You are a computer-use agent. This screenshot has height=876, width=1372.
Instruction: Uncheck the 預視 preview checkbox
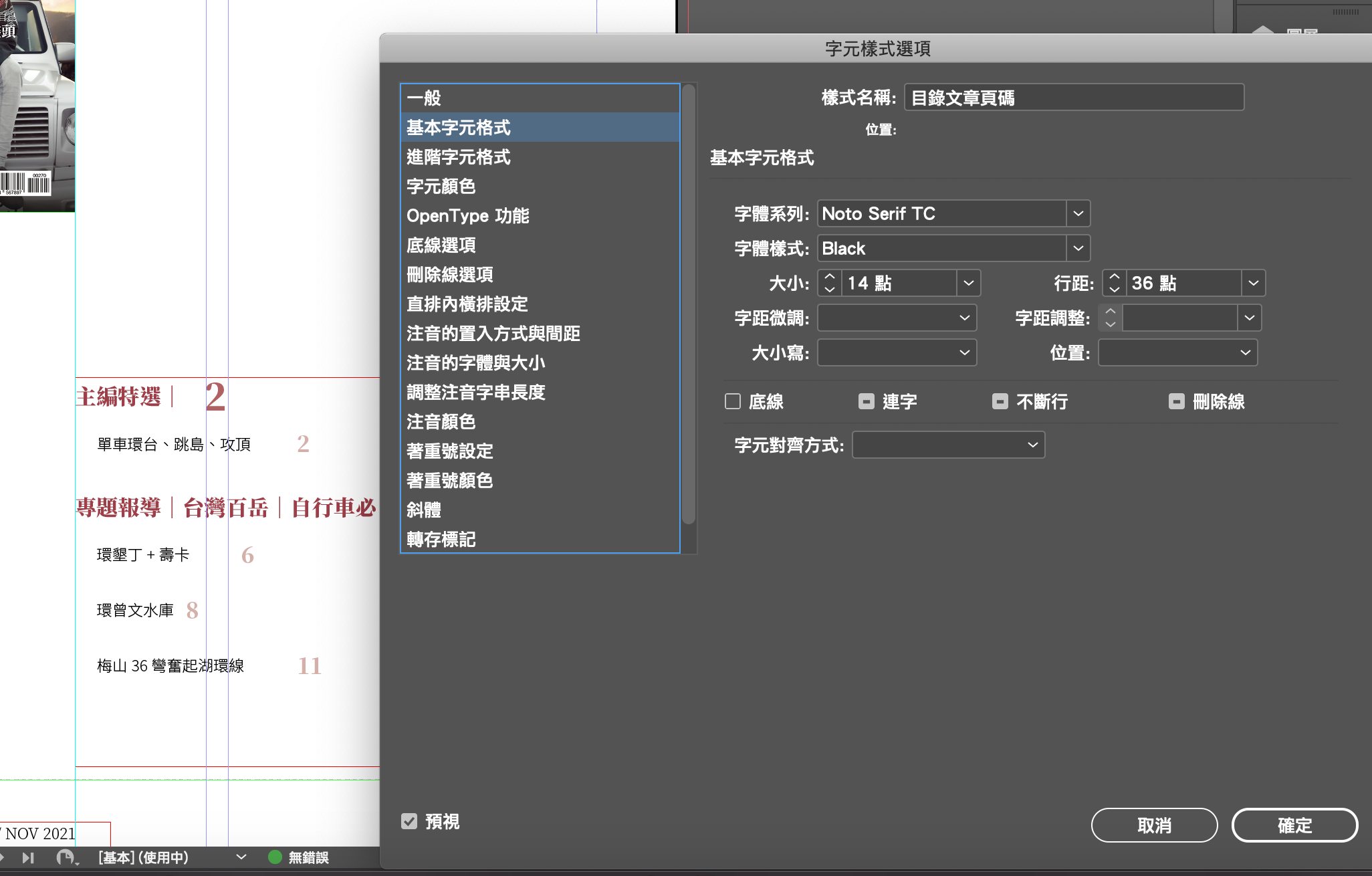[x=409, y=821]
